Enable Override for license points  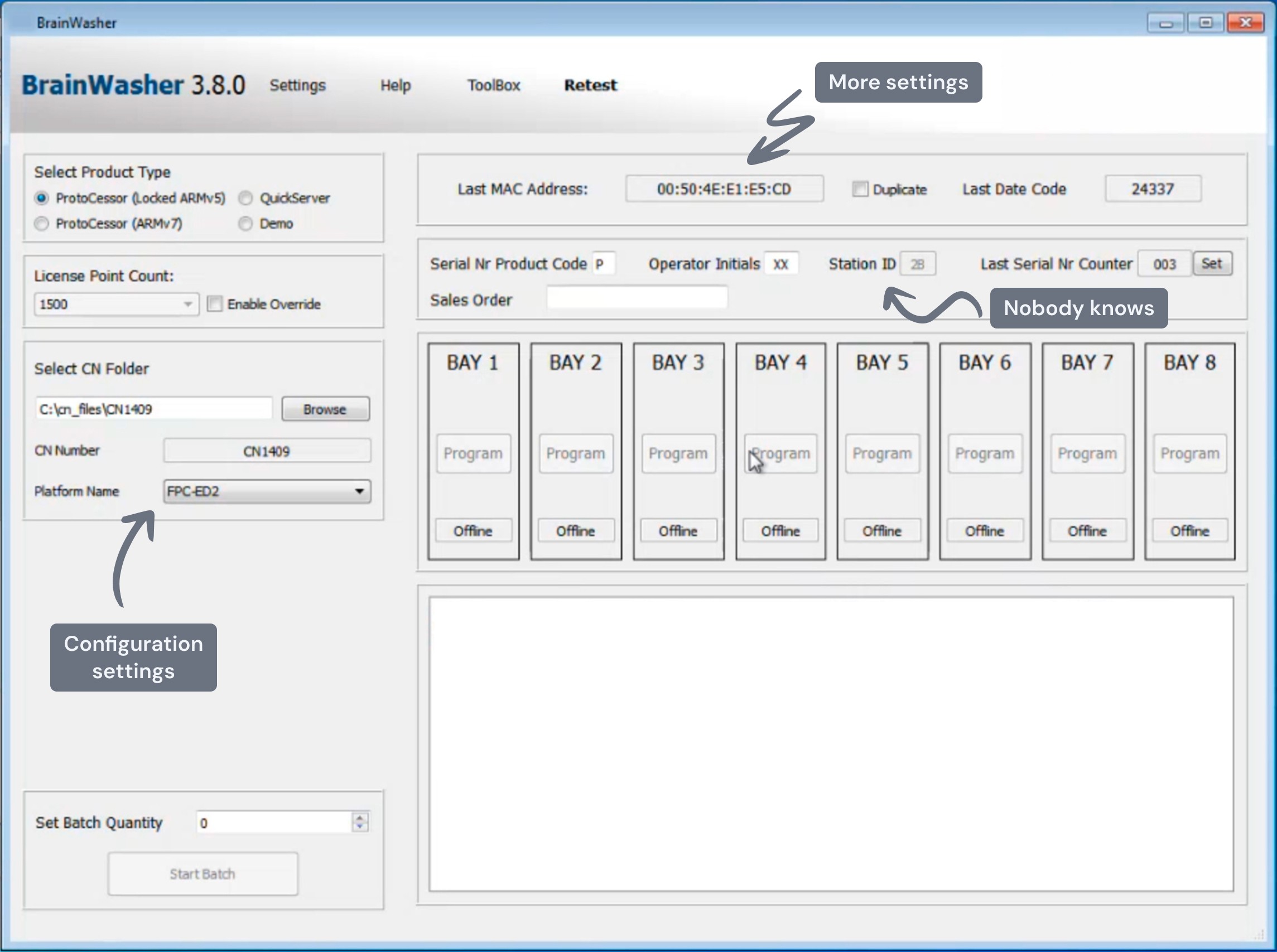point(214,304)
